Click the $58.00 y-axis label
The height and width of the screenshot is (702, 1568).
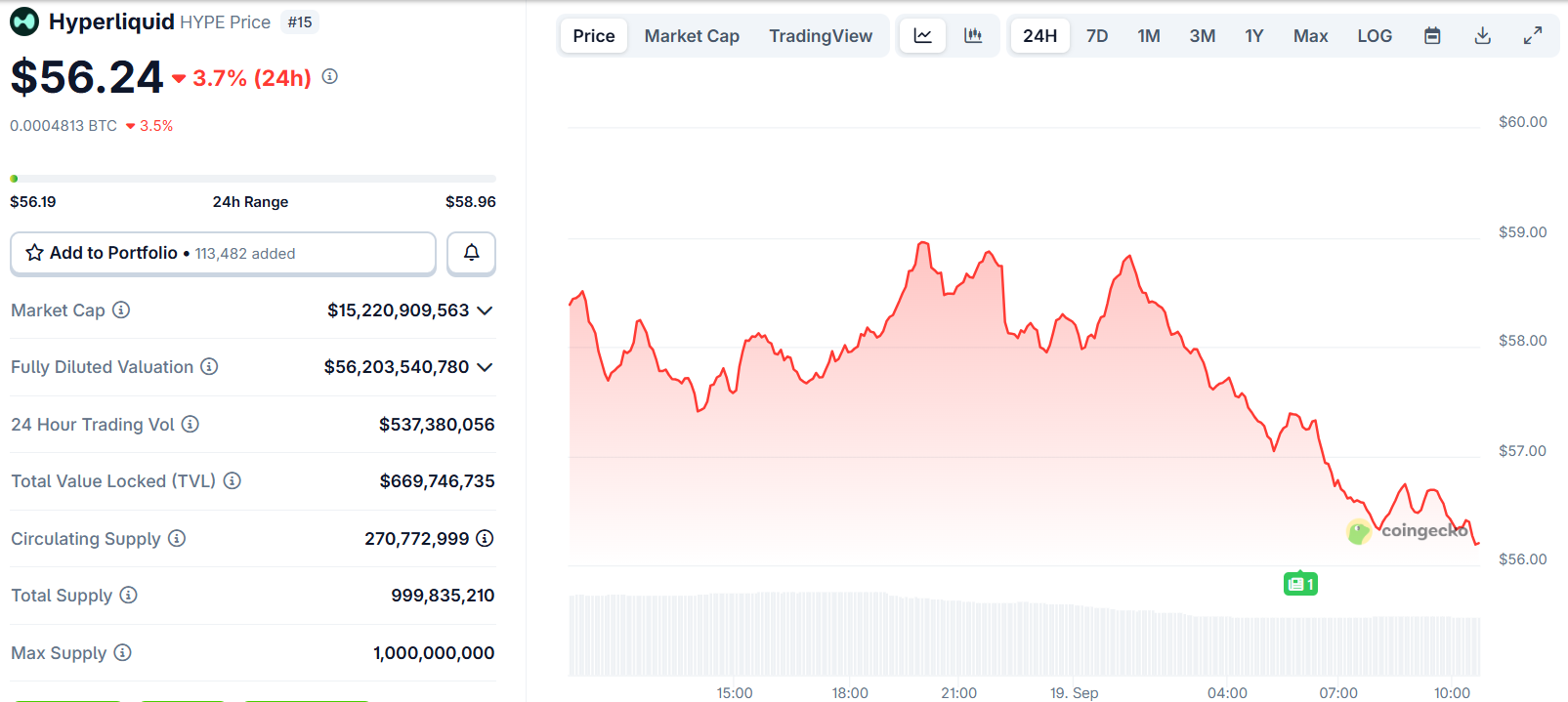pos(1523,341)
